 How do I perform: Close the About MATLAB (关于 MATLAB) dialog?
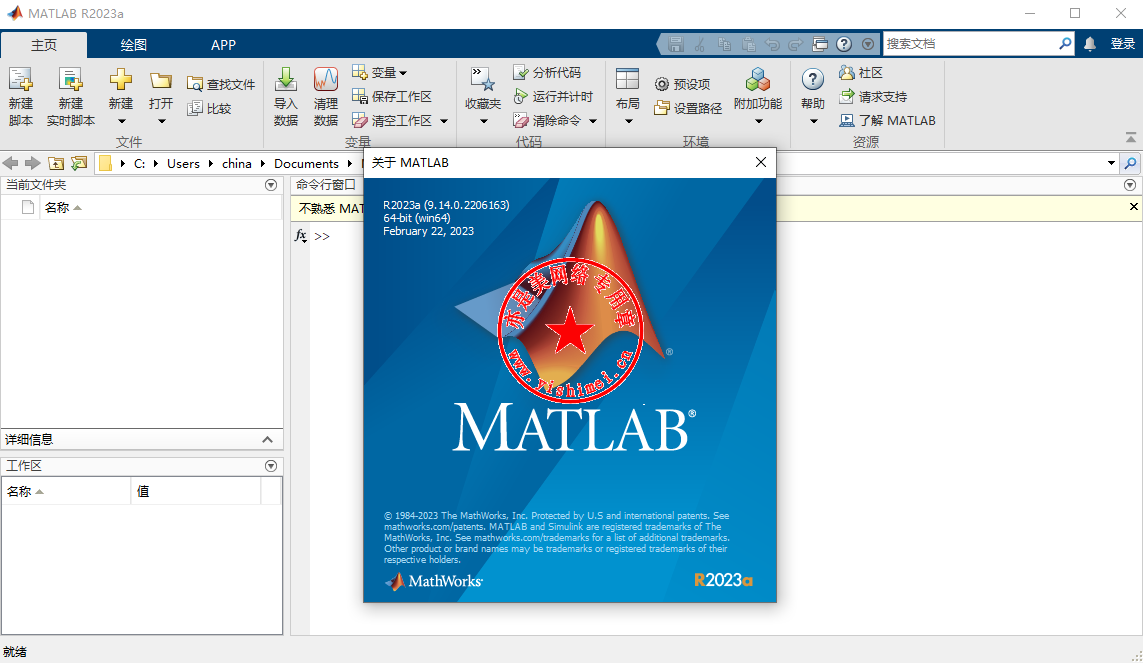760,162
